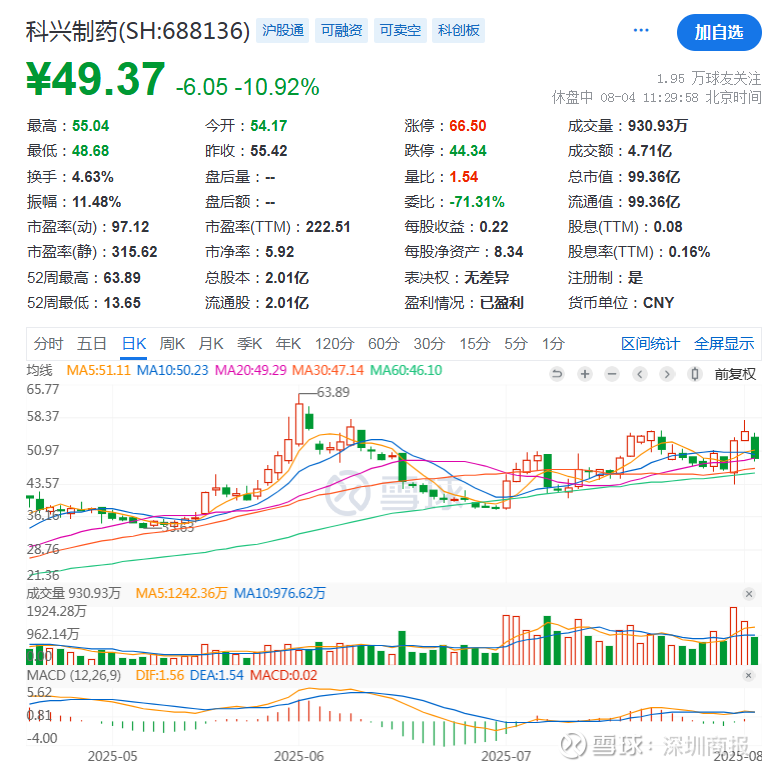Click the 52周最高 value 63.89
This screenshot has height=770, width=772.
122,278
